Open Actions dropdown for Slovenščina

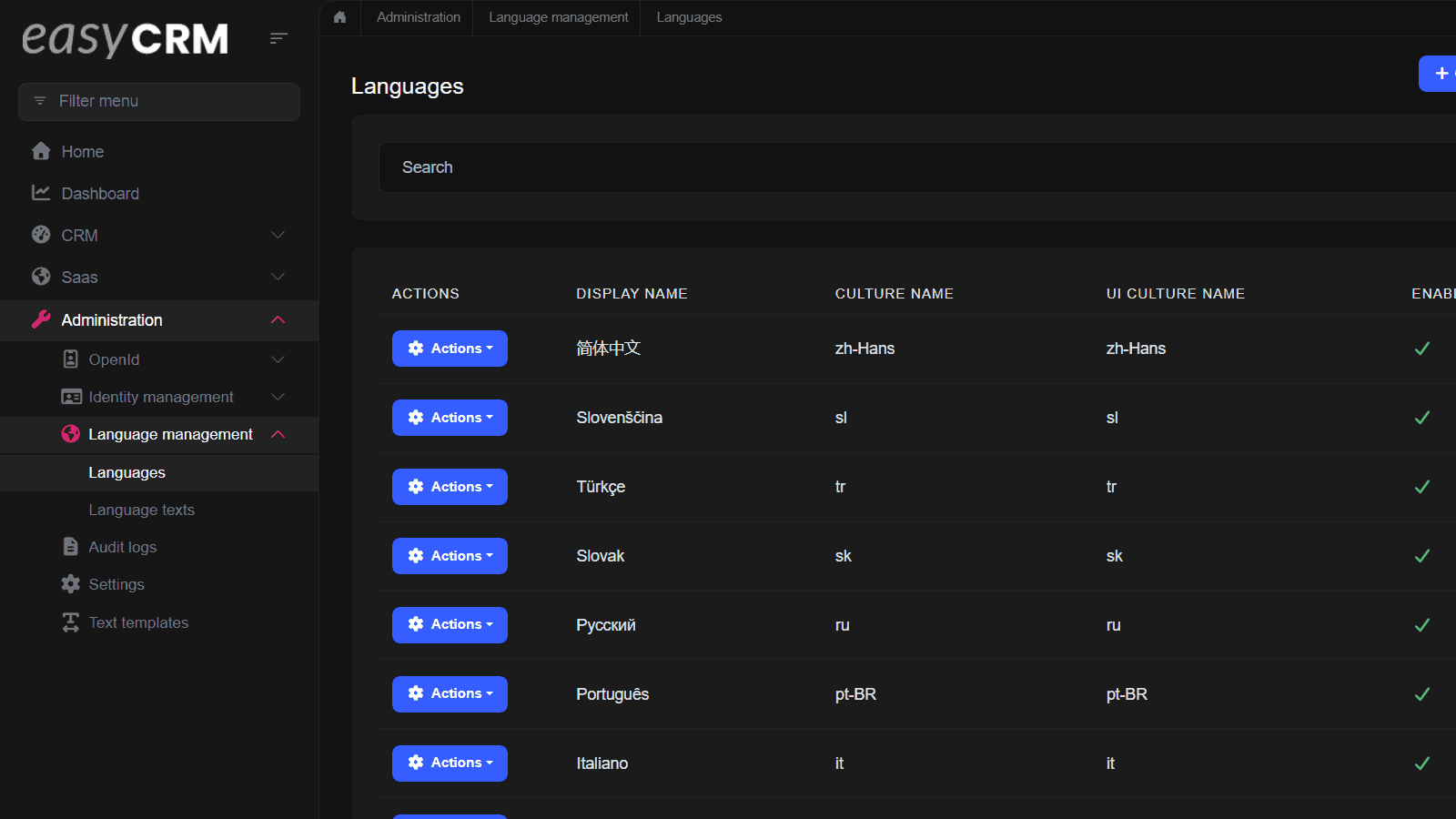[x=450, y=418]
